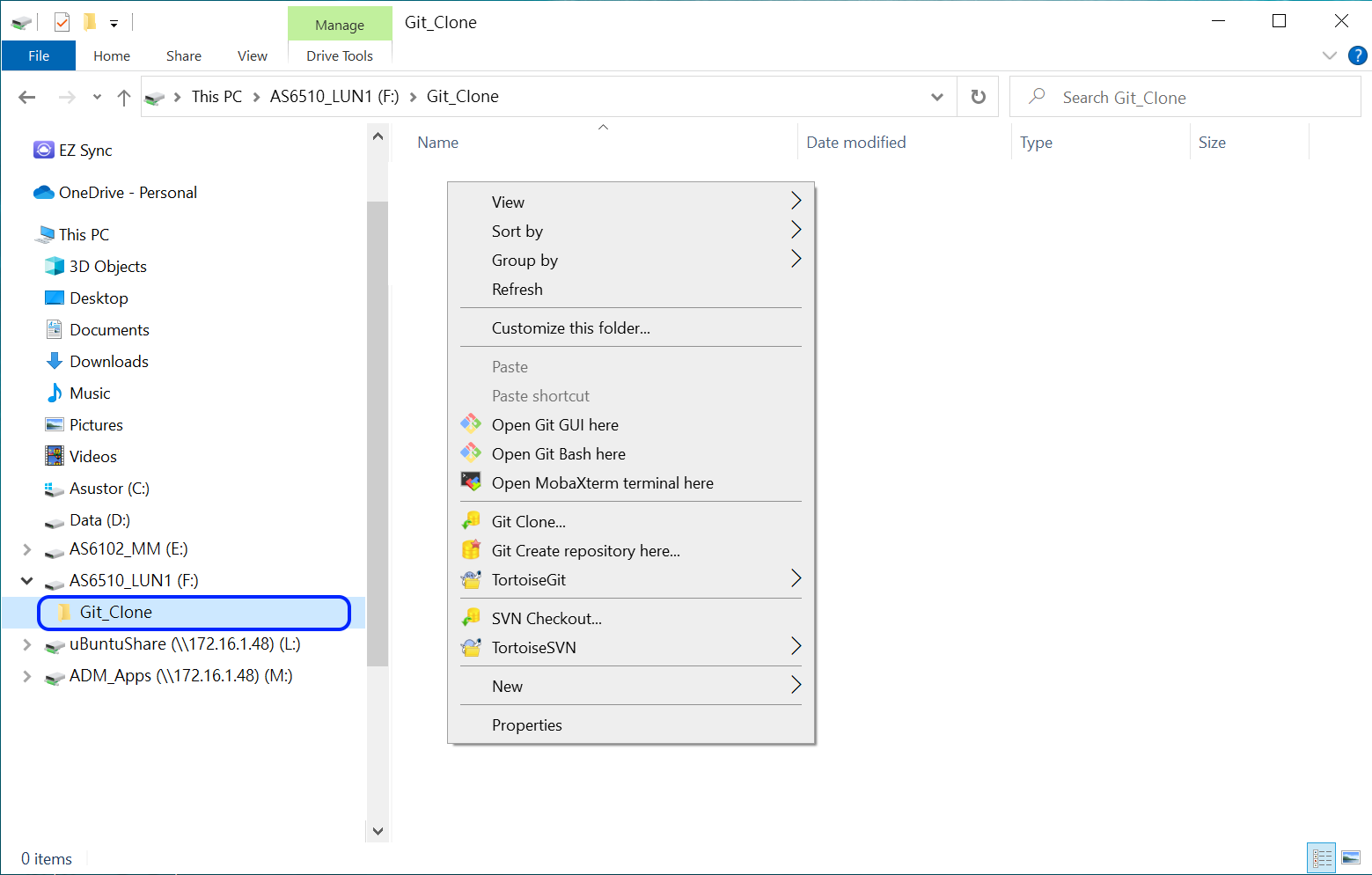The height and width of the screenshot is (875, 1372).
Task: Click the Search Git_Clone field
Action: [x=1185, y=97]
